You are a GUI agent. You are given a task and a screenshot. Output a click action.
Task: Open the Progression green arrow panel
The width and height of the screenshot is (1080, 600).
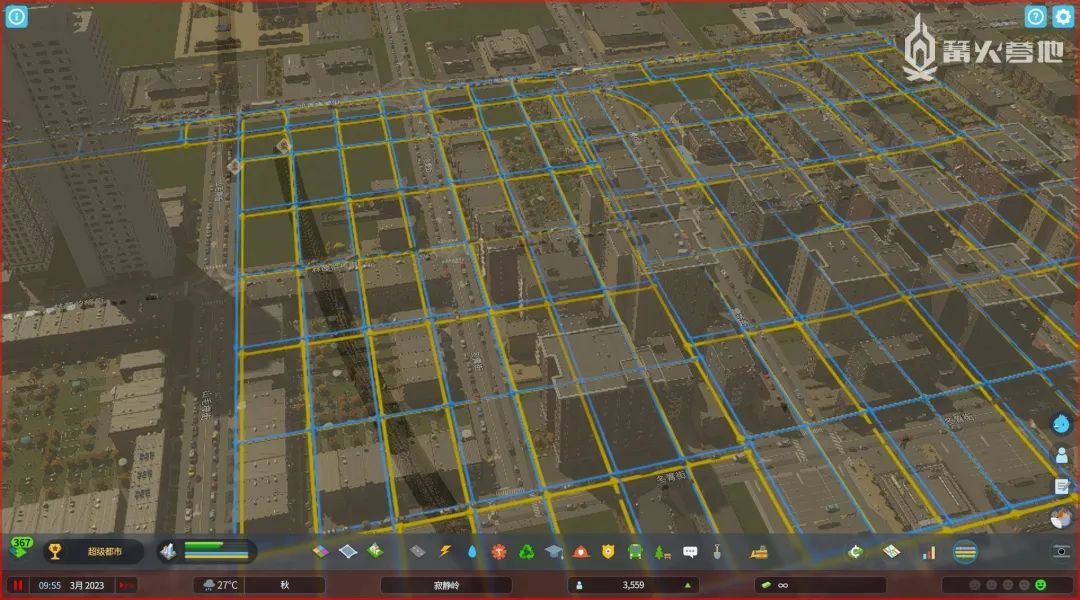[x=855, y=552]
